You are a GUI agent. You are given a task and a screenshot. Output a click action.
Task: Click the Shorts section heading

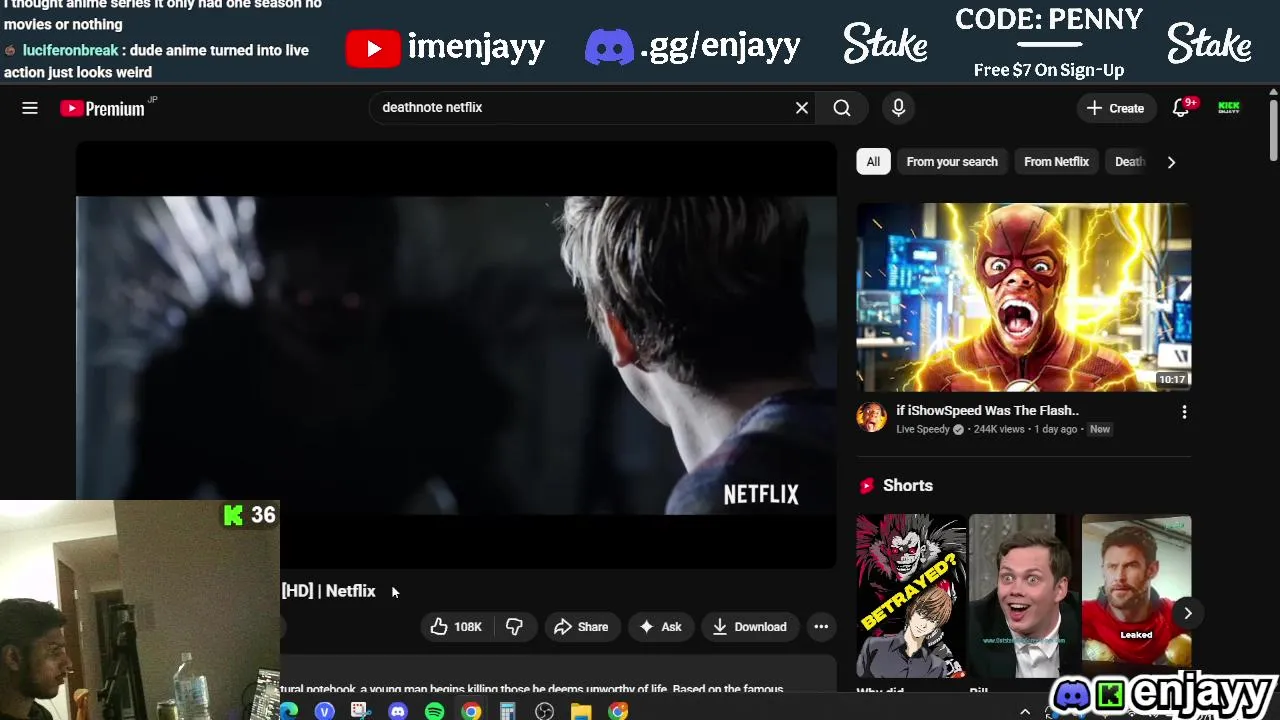click(x=907, y=485)
